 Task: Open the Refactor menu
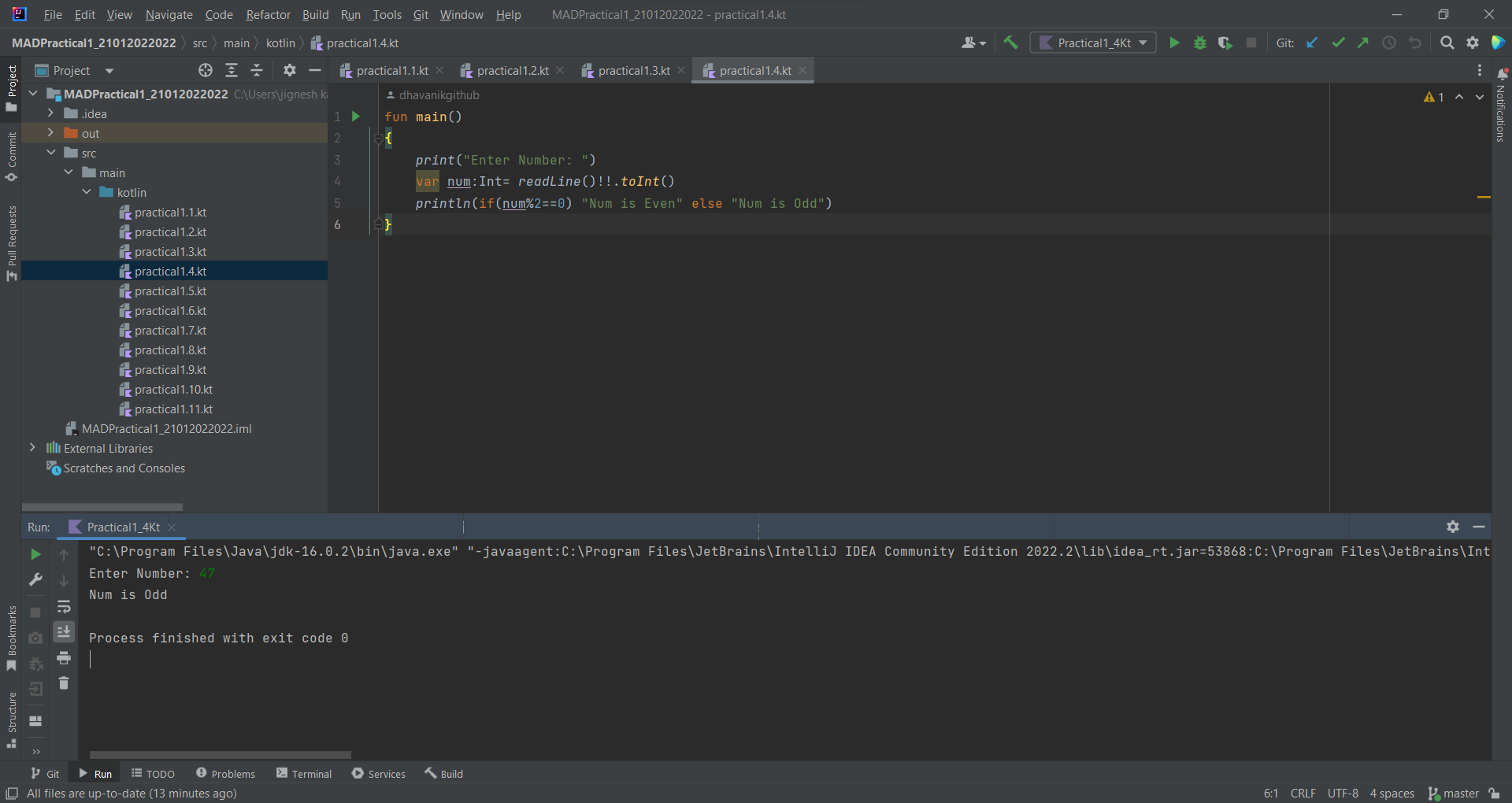[x=268, y=14]
